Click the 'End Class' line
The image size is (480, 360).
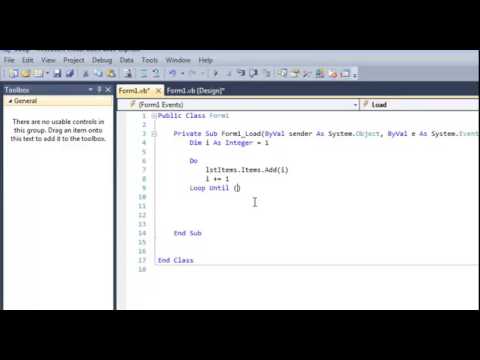[175, 260]
